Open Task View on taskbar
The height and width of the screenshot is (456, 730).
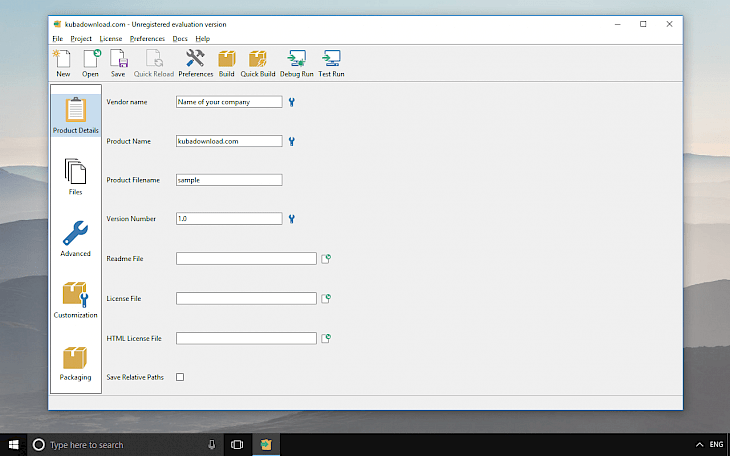tap(237, 445)
